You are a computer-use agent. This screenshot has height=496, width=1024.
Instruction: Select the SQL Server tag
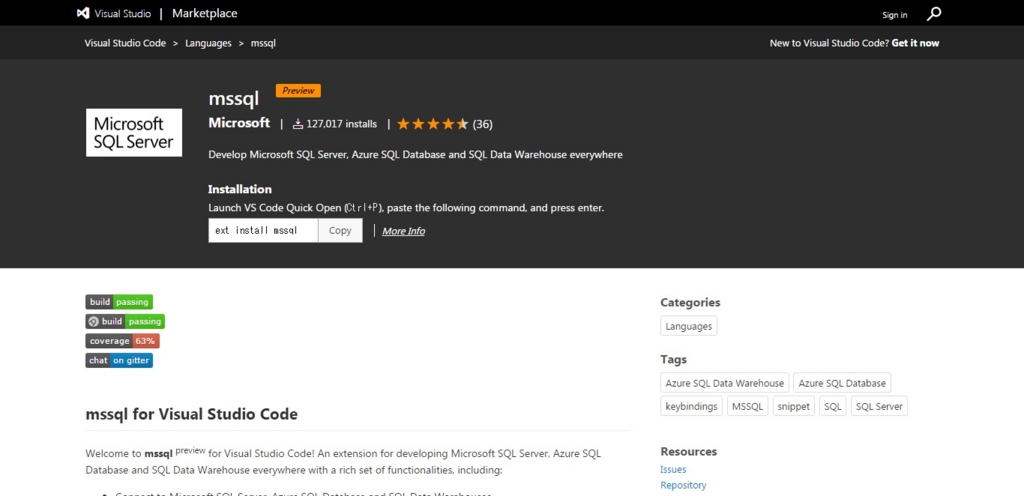[x=879, y=406]
